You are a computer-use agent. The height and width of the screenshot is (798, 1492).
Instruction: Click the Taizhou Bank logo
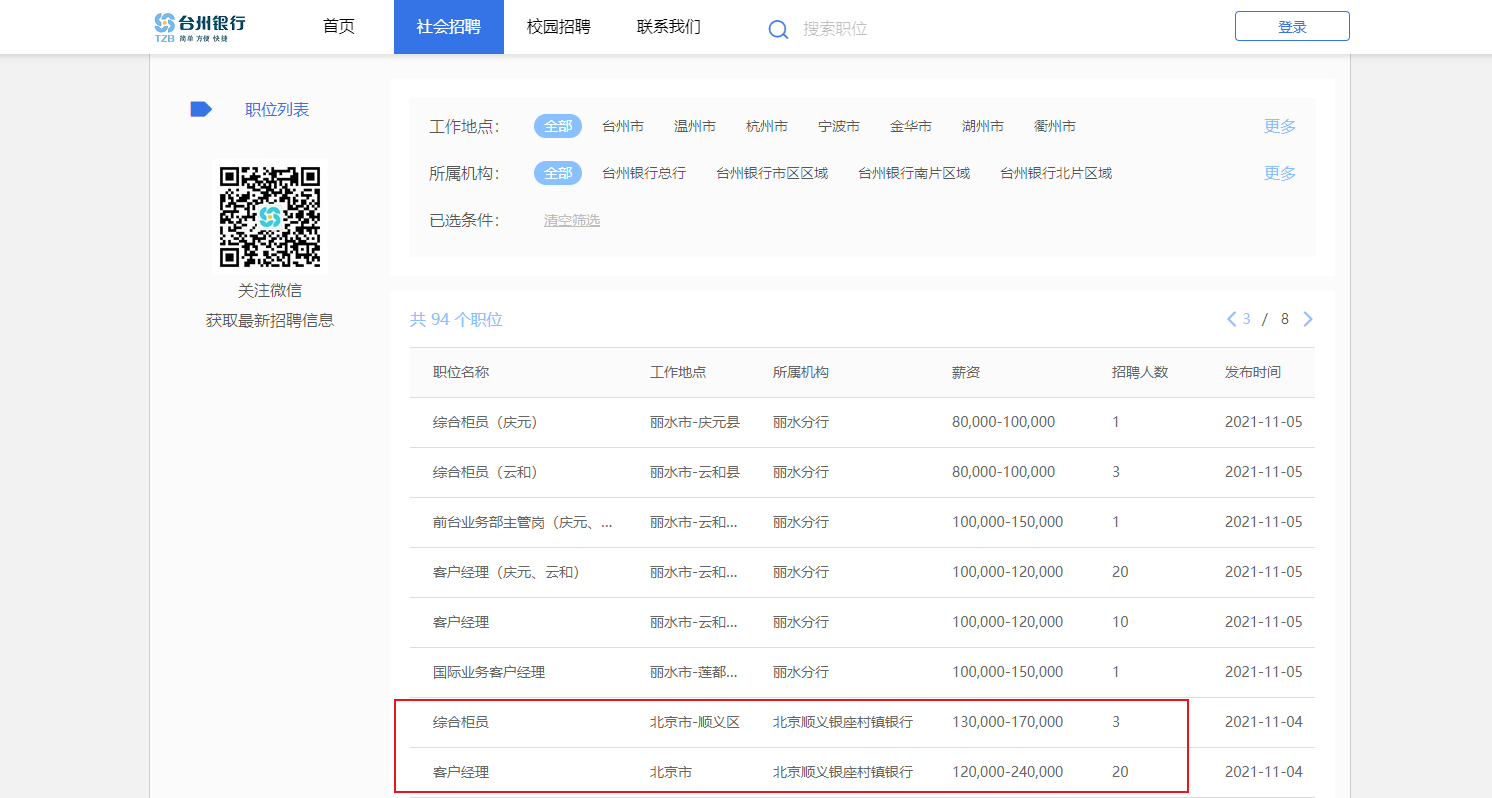tap(200, 27)
